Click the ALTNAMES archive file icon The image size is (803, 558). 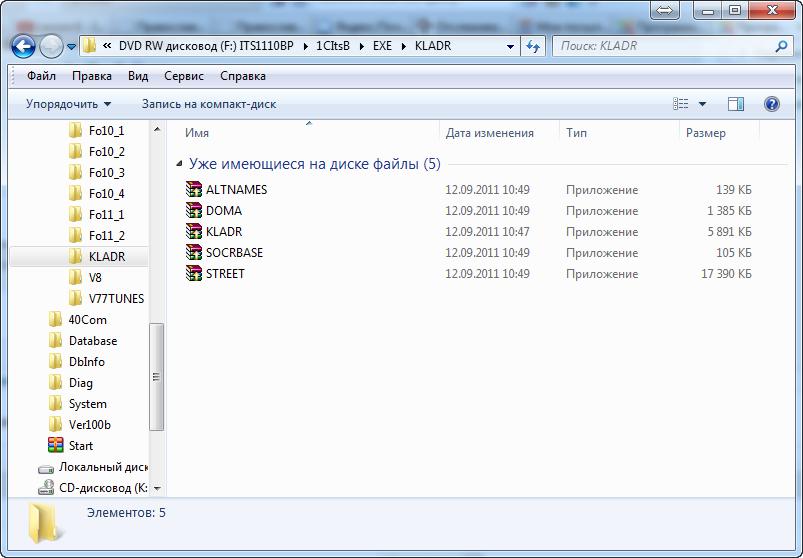[194, 190]
